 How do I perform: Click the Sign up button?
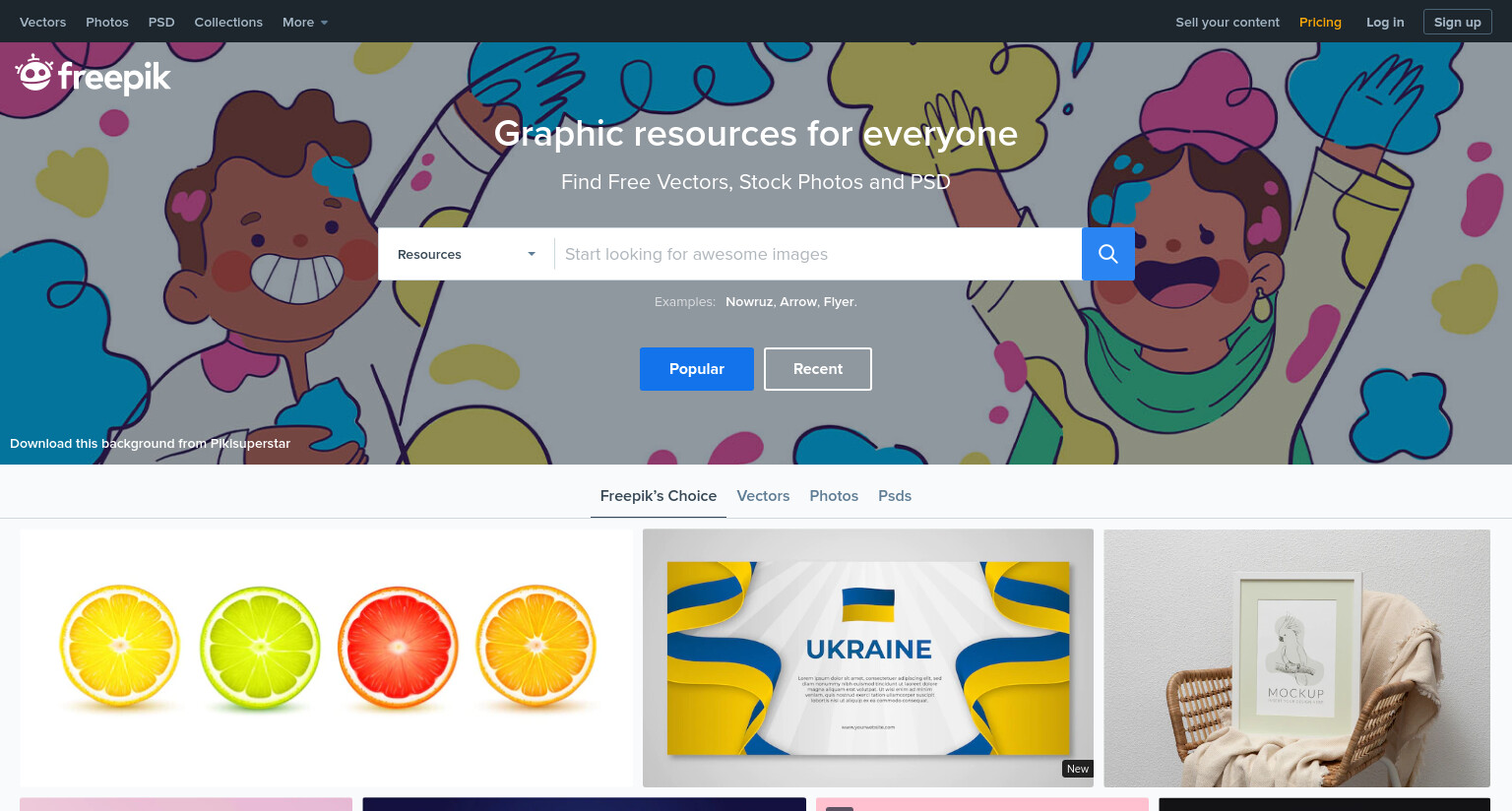(x=1458, y=22)
